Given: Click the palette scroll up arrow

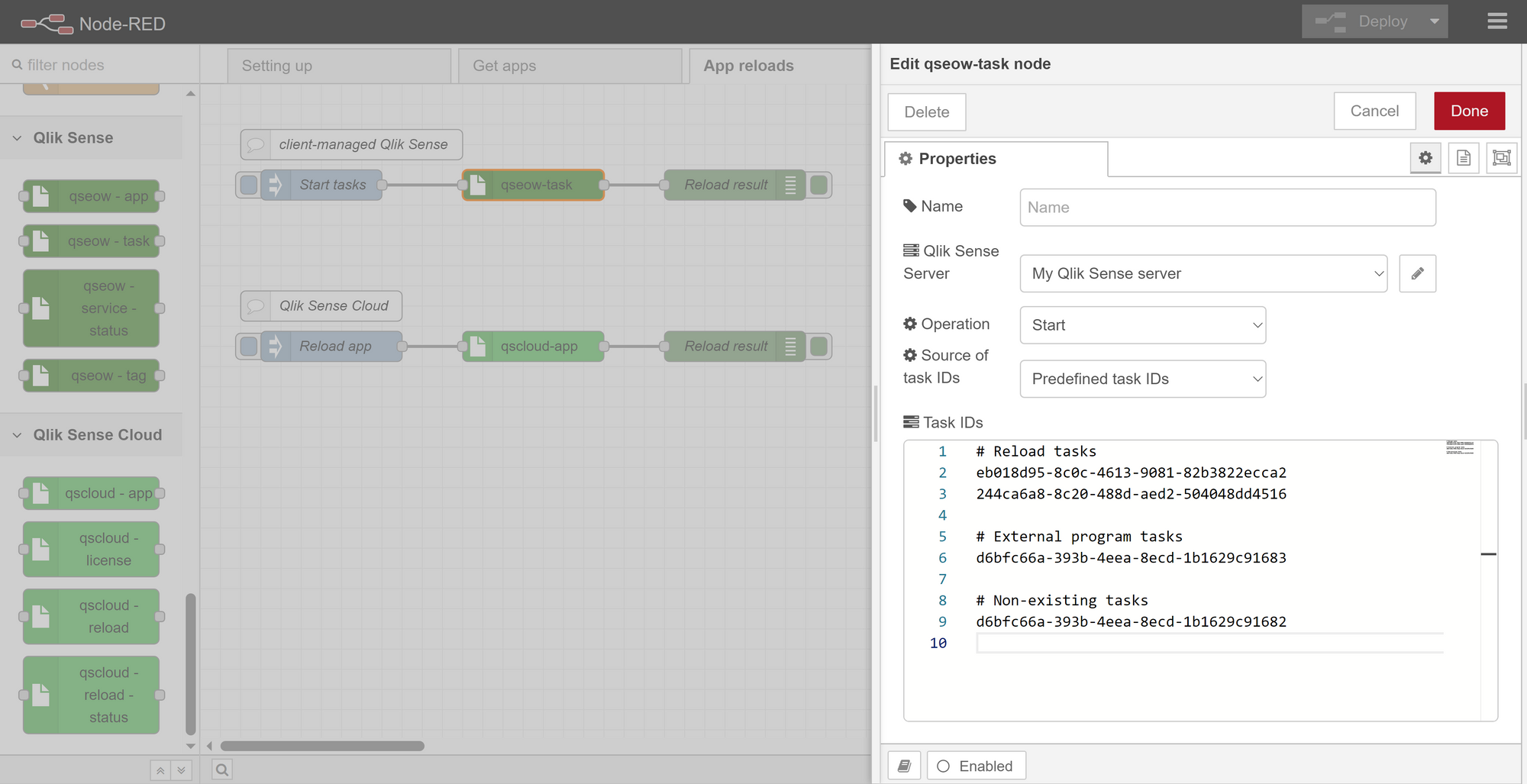Looking at the screenshot, I should pos(191,93).
